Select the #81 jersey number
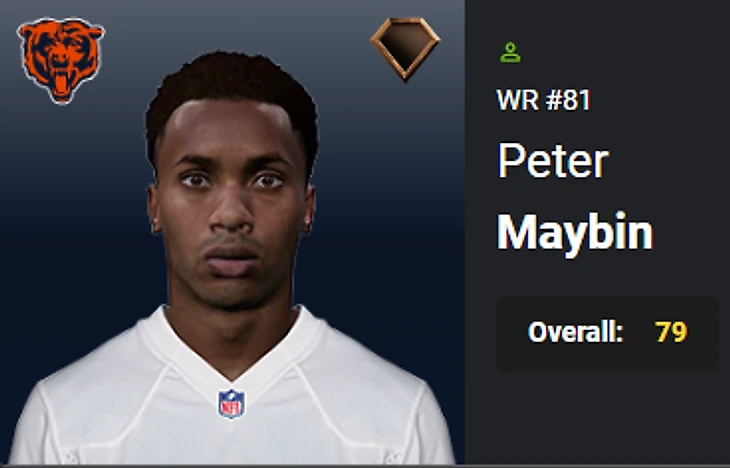Image resolution: width=730 pixels, height=468 pixels. tap(568, 100)
